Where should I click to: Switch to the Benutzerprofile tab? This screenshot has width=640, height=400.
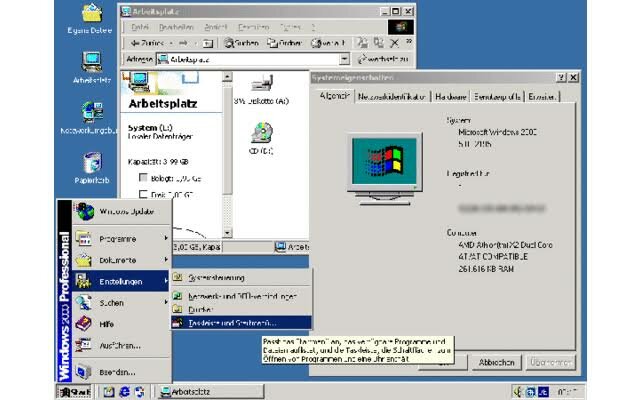[497, 97]
